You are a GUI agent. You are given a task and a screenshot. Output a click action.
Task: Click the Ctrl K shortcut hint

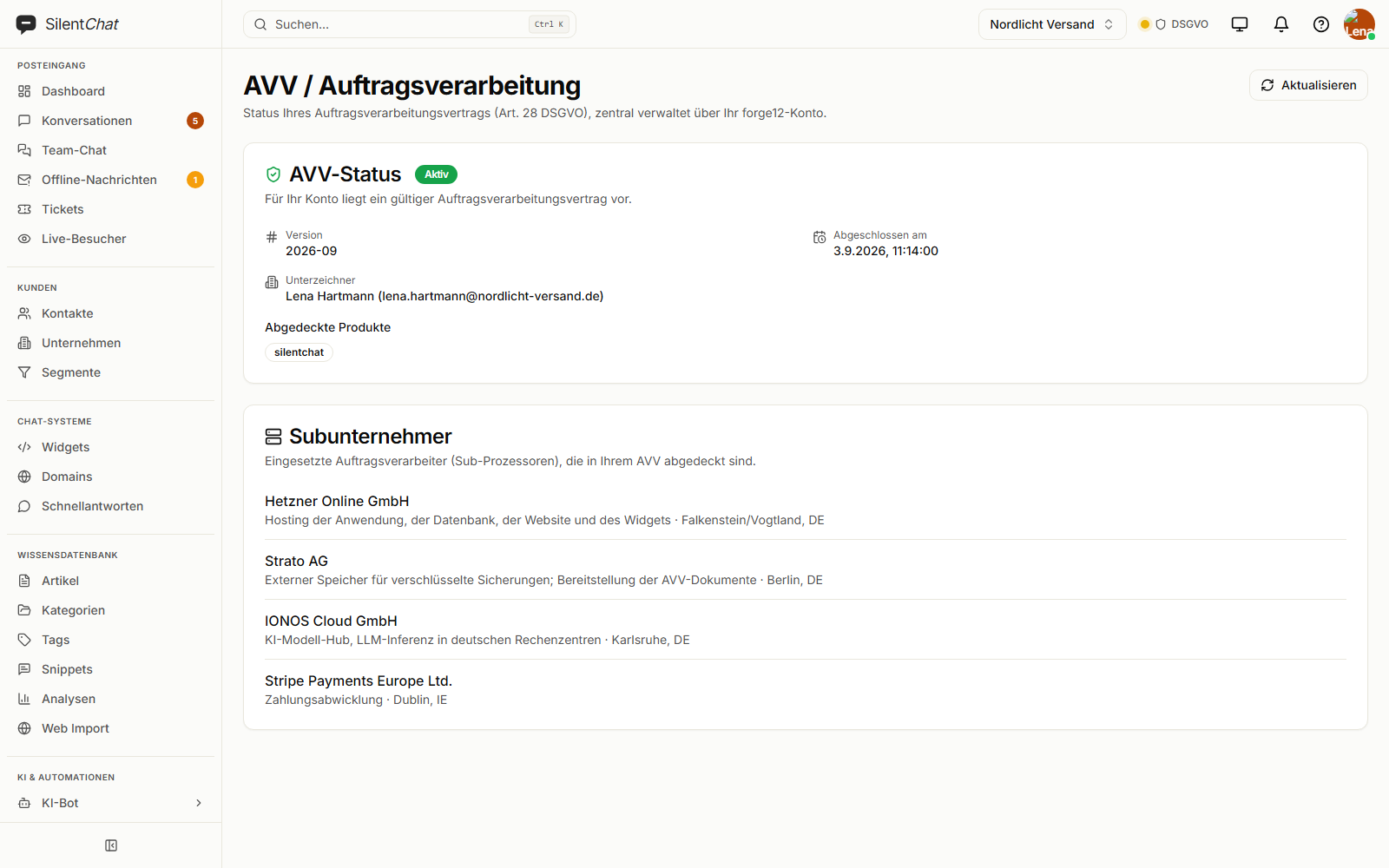point(549,24)
